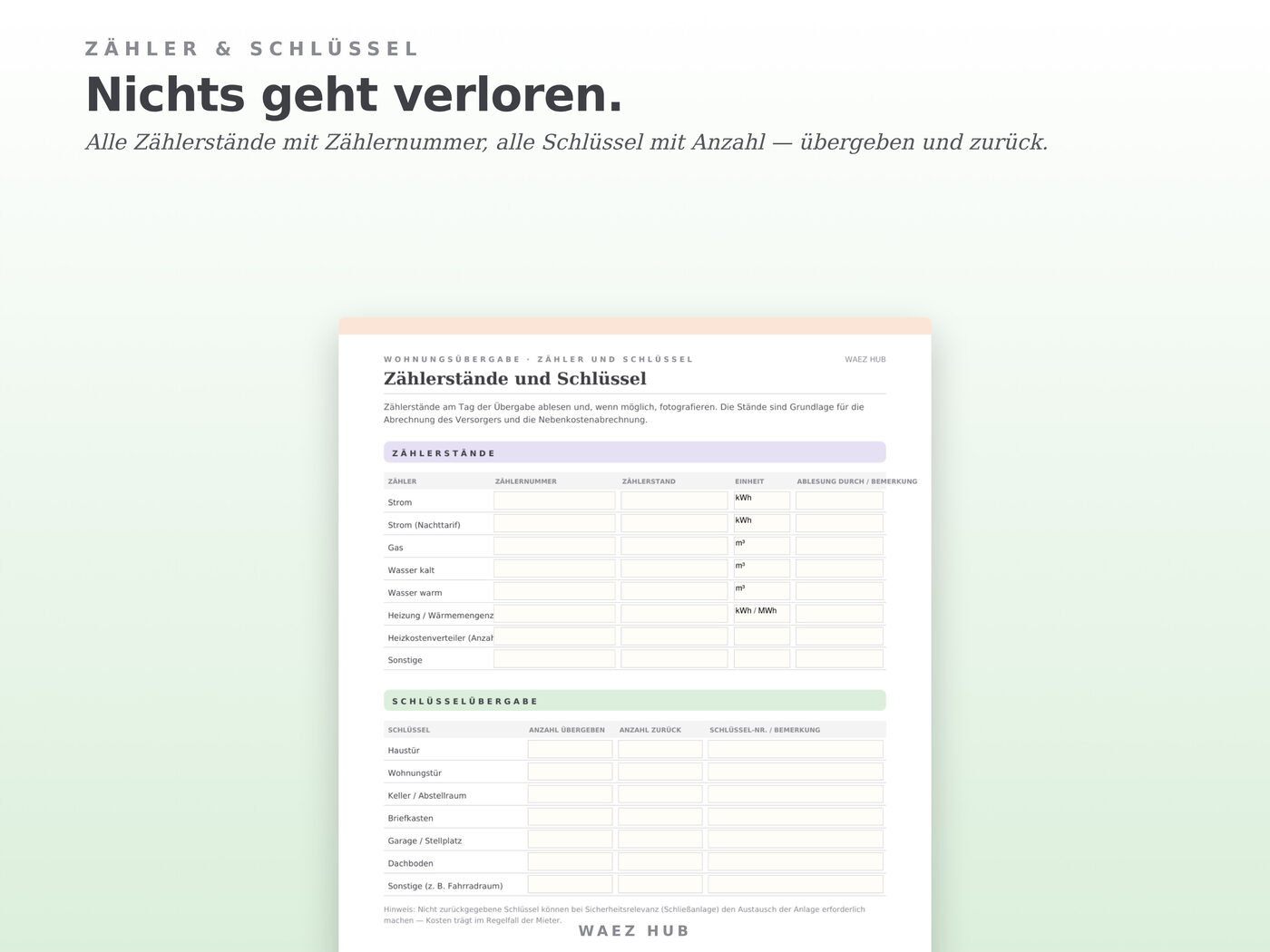Select the Bemerkung field for Keller / Abstellraum

tap(796, 794)
